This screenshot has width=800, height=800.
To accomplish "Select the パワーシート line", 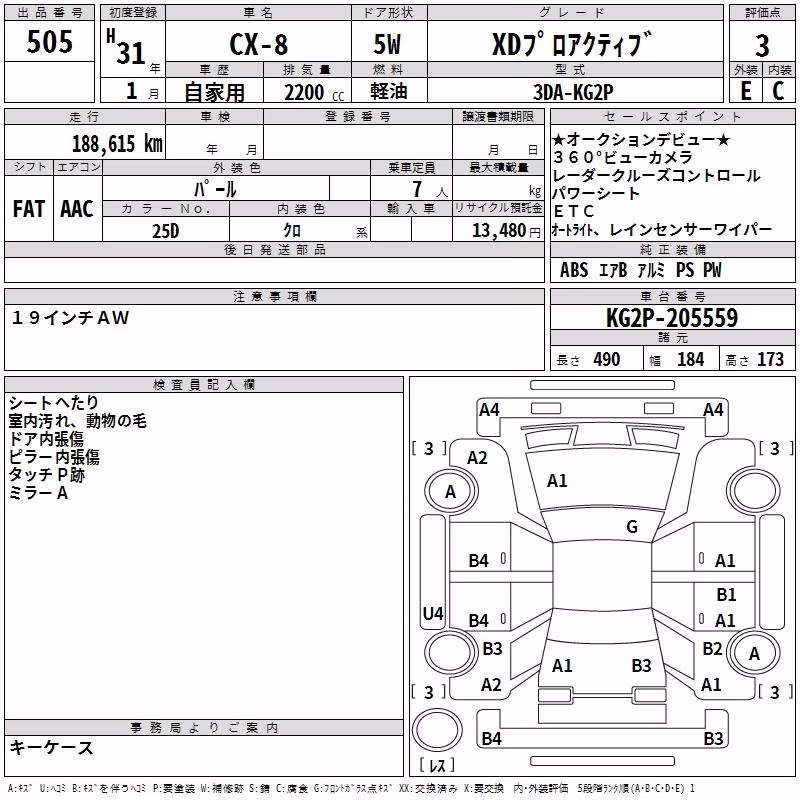I will [596, 193].
